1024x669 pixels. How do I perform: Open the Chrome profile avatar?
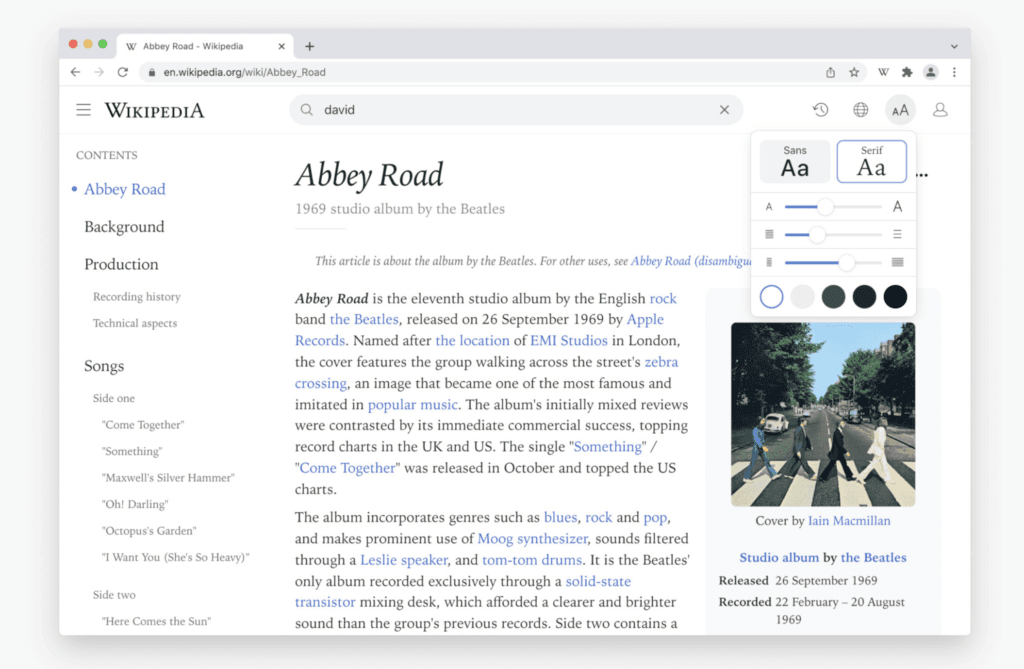click(931, 73)
